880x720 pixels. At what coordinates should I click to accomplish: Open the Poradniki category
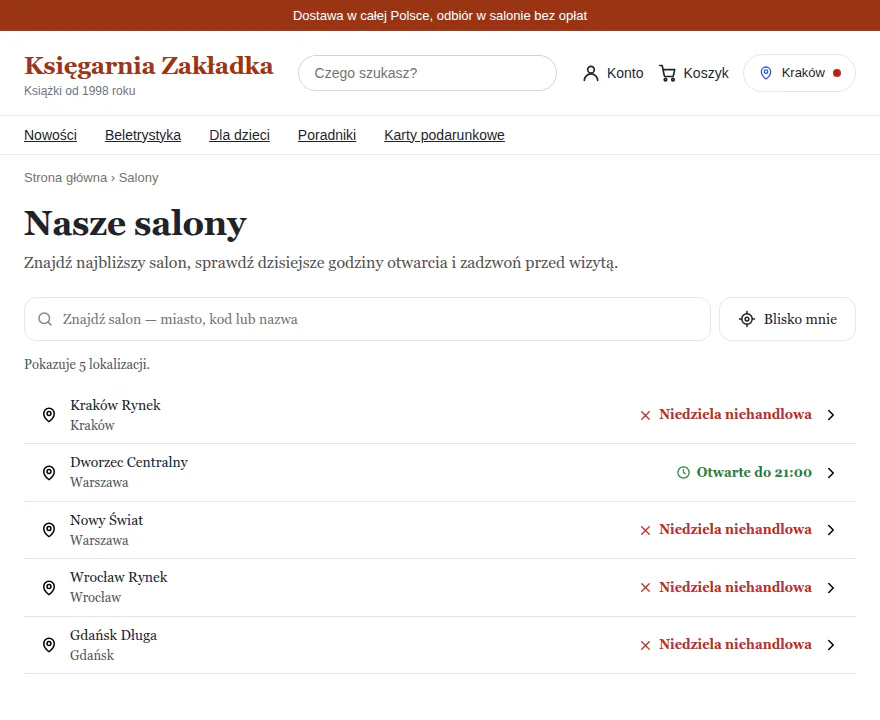point(327,135)
